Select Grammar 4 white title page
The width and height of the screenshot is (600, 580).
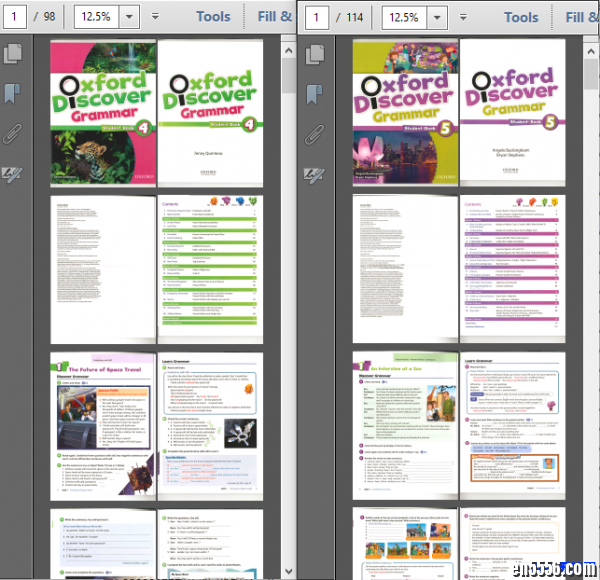coord(210,114)
